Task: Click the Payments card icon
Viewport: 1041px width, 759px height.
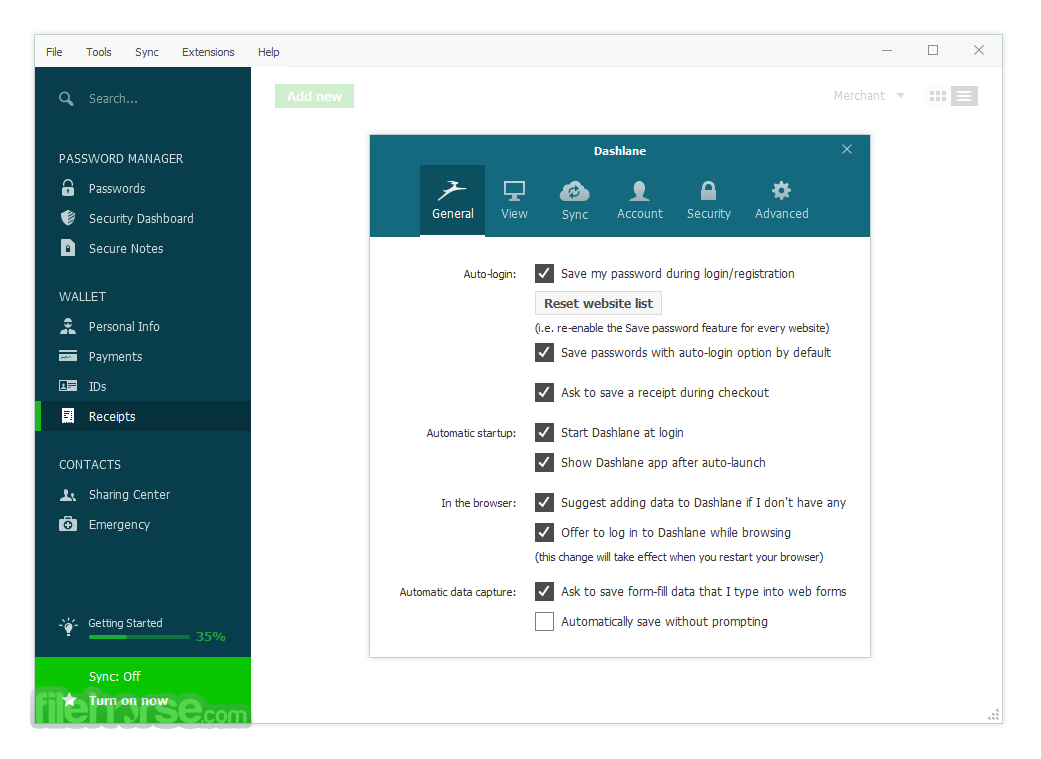Action: click(x=68, y=356)
